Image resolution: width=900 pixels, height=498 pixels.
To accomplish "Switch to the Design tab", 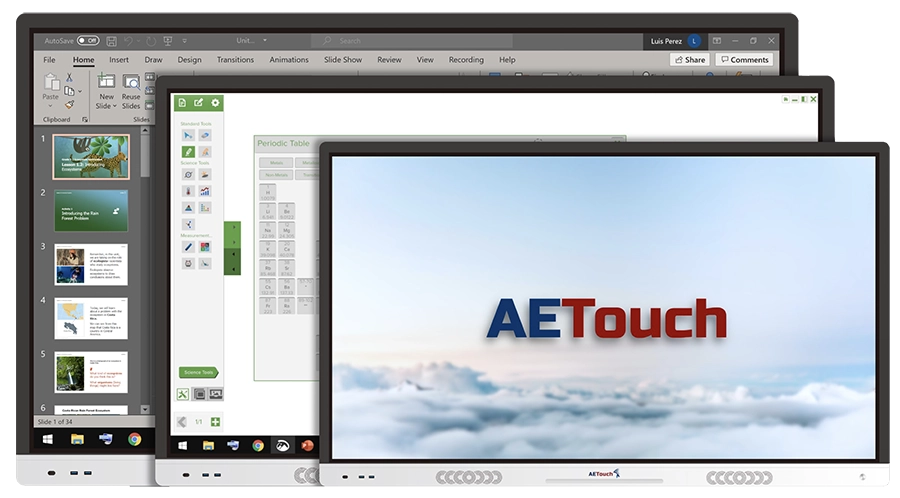I will click(x=189, y=60).
